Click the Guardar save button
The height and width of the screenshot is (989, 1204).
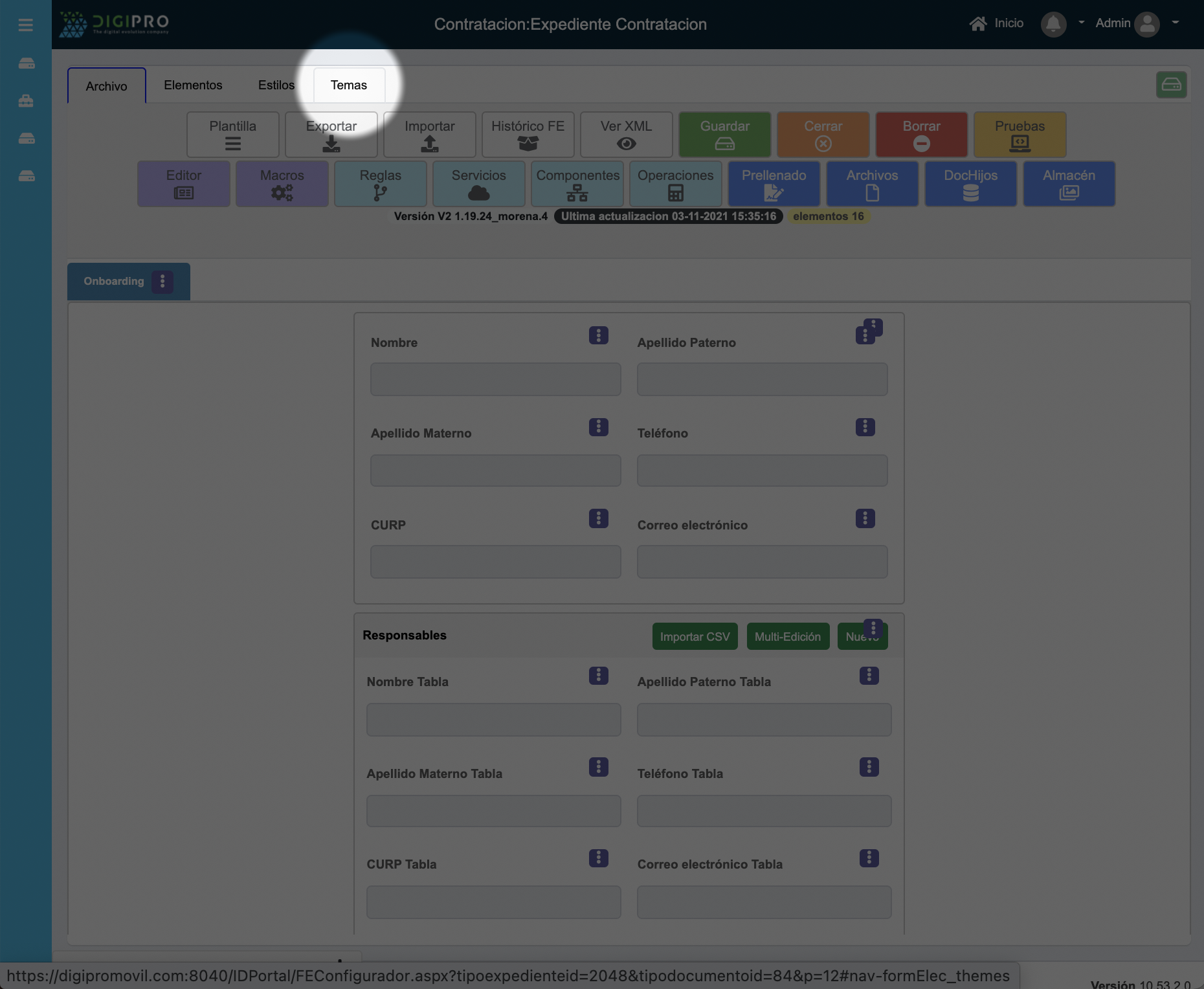click(724, 135)
